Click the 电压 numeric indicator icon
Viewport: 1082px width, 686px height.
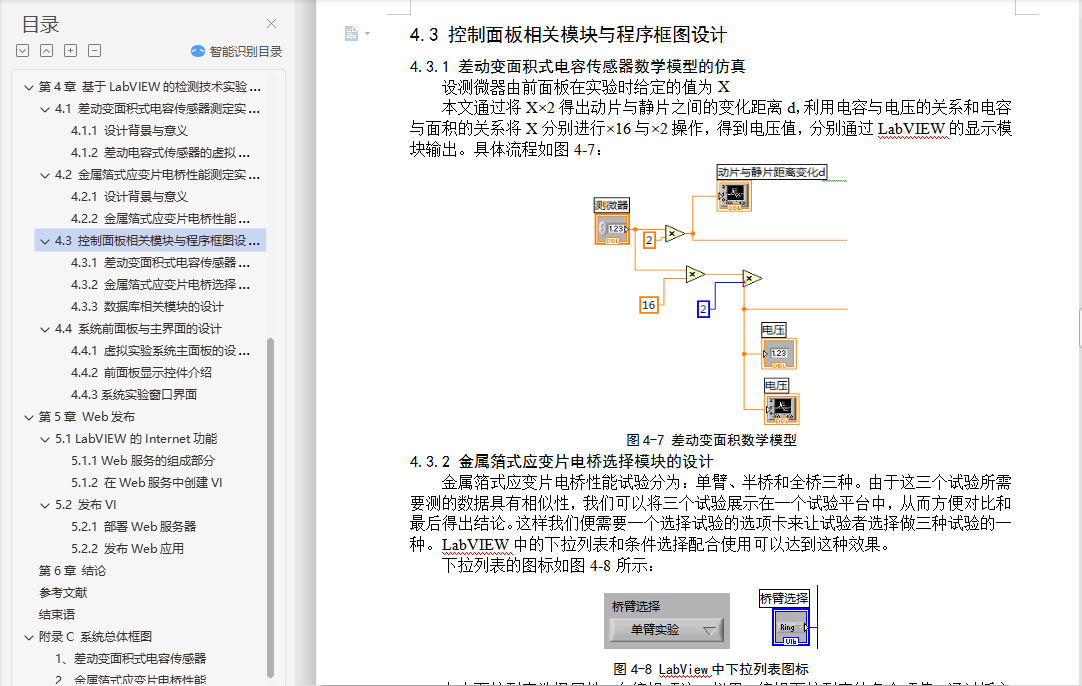[x=779, y=353]
